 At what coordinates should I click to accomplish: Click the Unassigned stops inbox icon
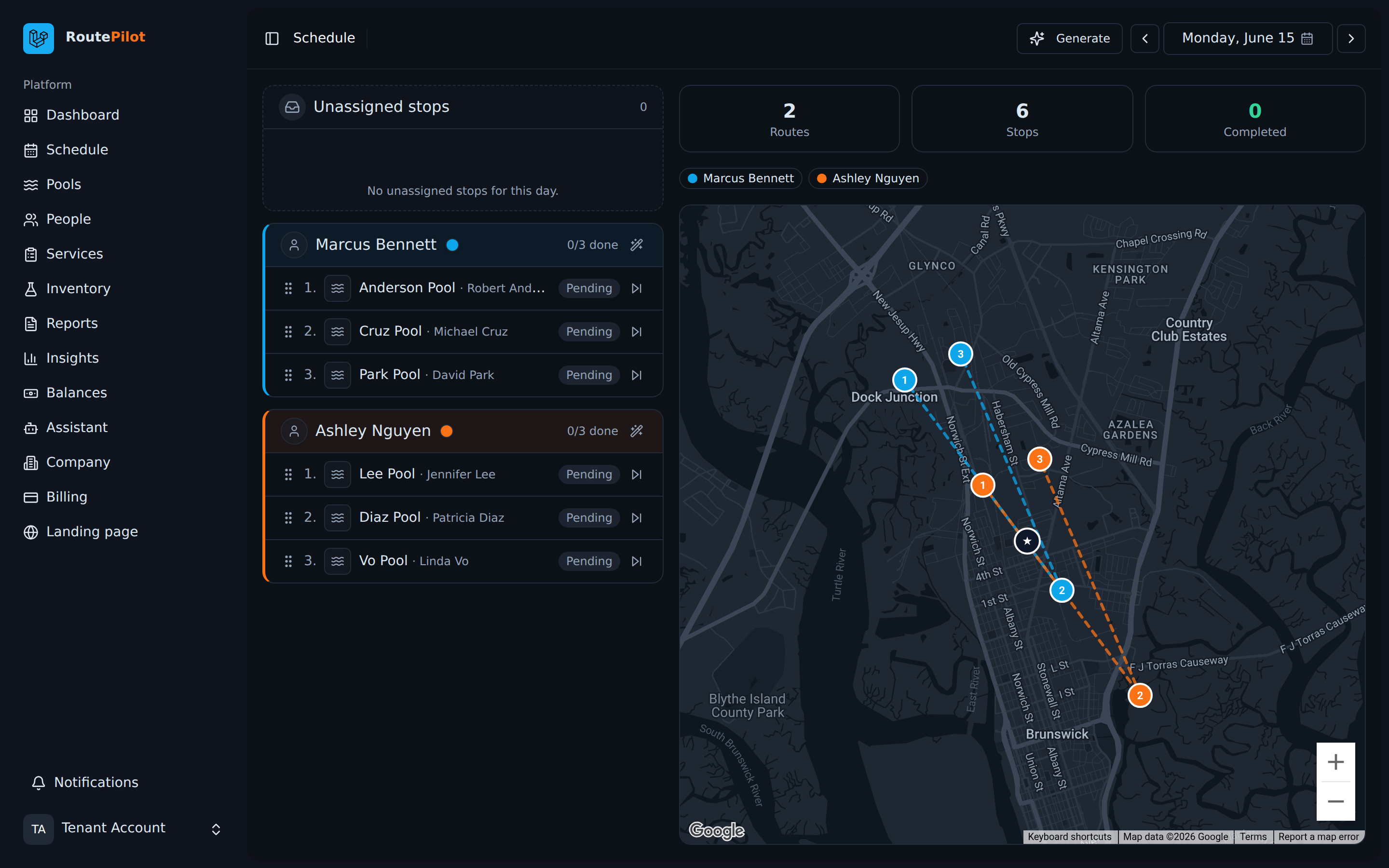(292, 107)
